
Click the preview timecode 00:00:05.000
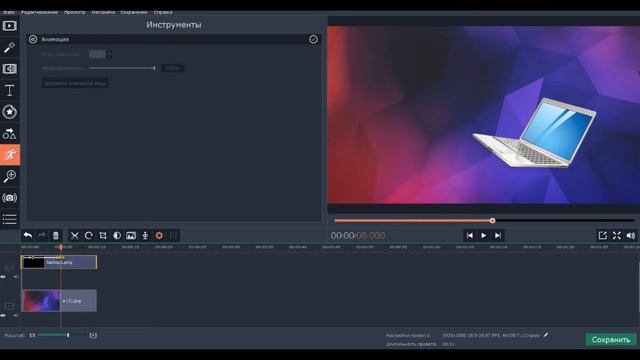click(358, 236)
